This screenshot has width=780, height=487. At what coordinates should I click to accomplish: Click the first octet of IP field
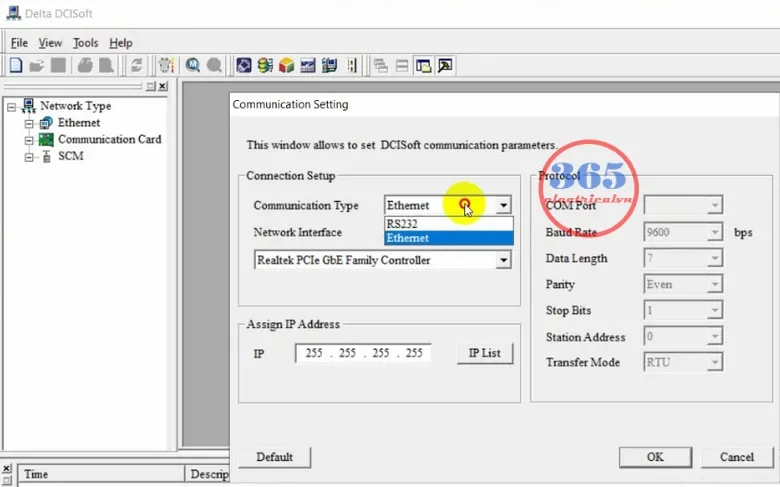pos(314,353)
